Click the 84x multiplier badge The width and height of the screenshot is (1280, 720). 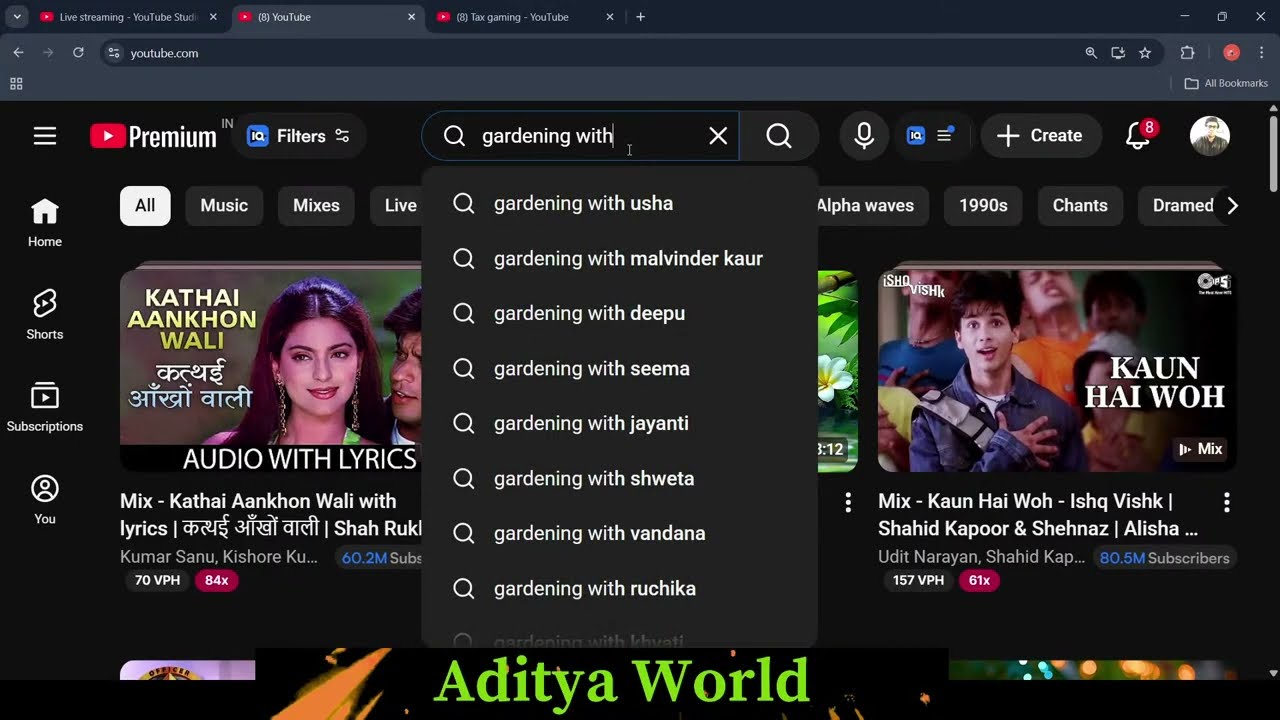click(217, 580)
